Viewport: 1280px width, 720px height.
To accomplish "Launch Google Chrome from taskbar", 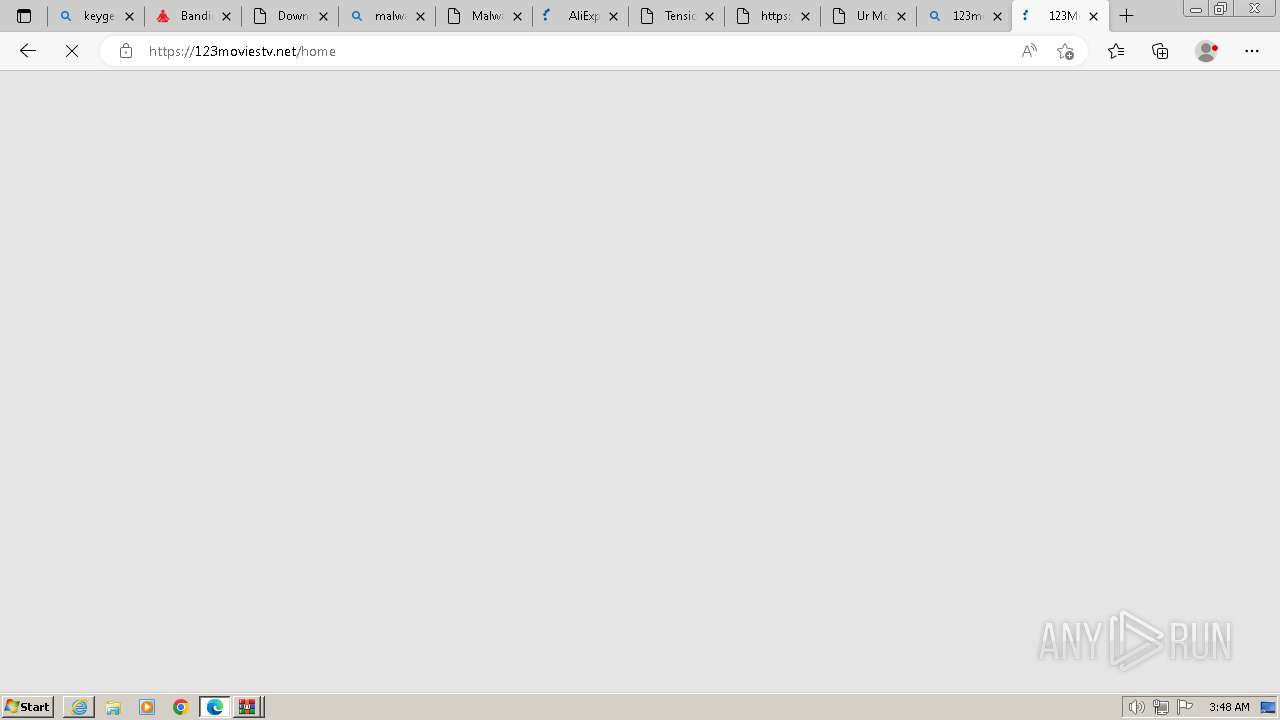I will [x=181, y=707].
